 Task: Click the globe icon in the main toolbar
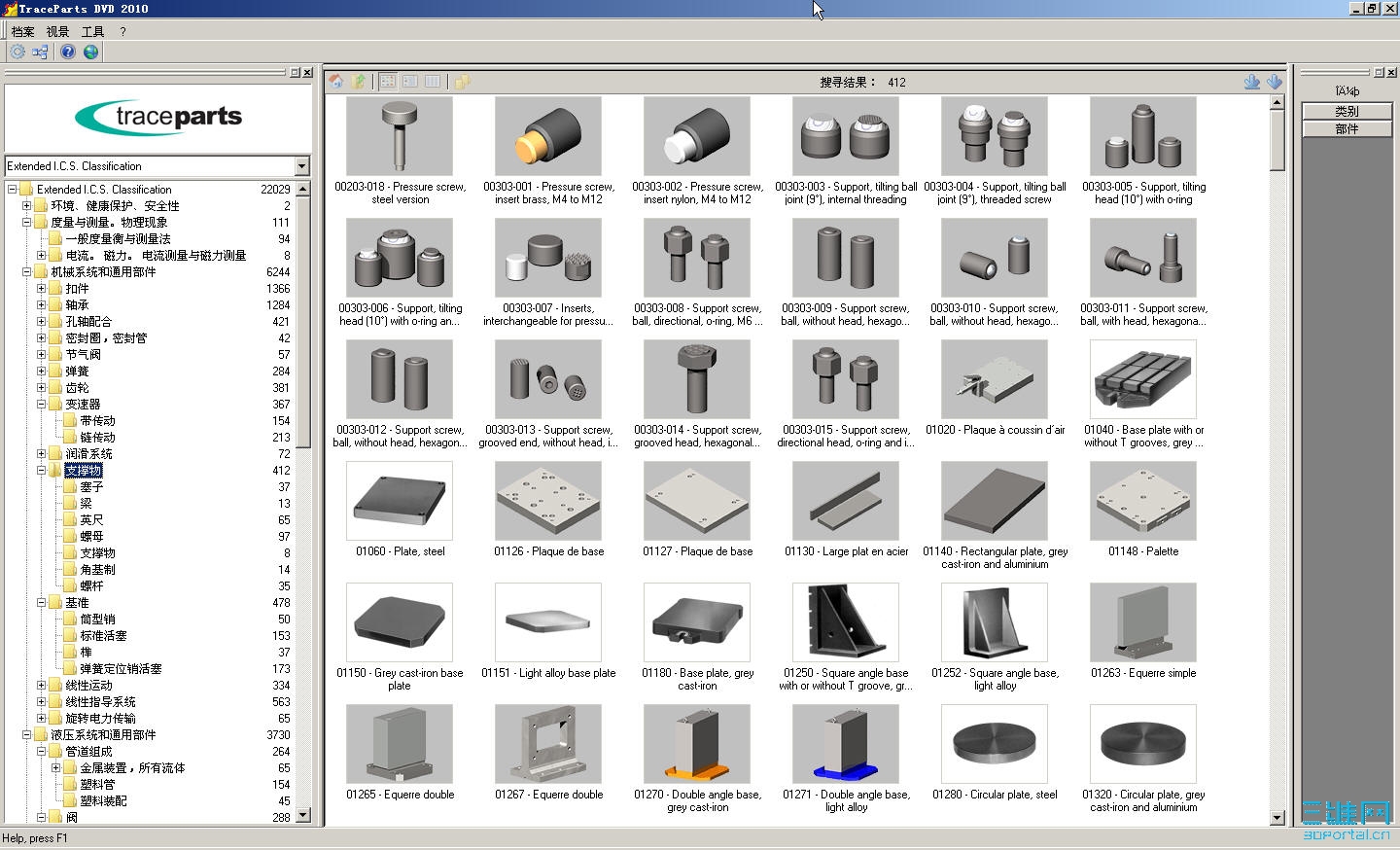[x=90, y=52]
